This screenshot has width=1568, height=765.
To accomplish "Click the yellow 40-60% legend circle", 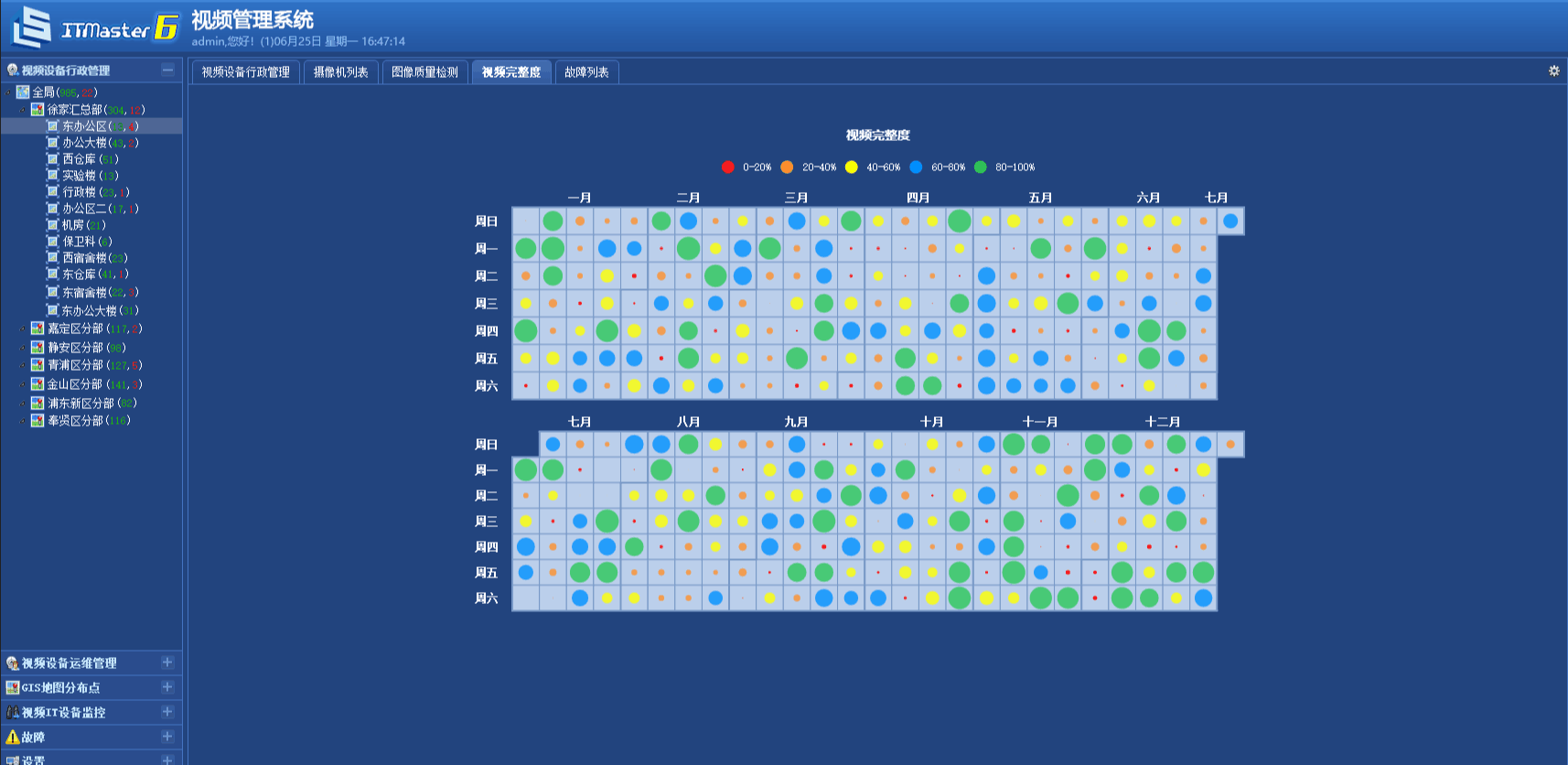I will click(852, 167).
